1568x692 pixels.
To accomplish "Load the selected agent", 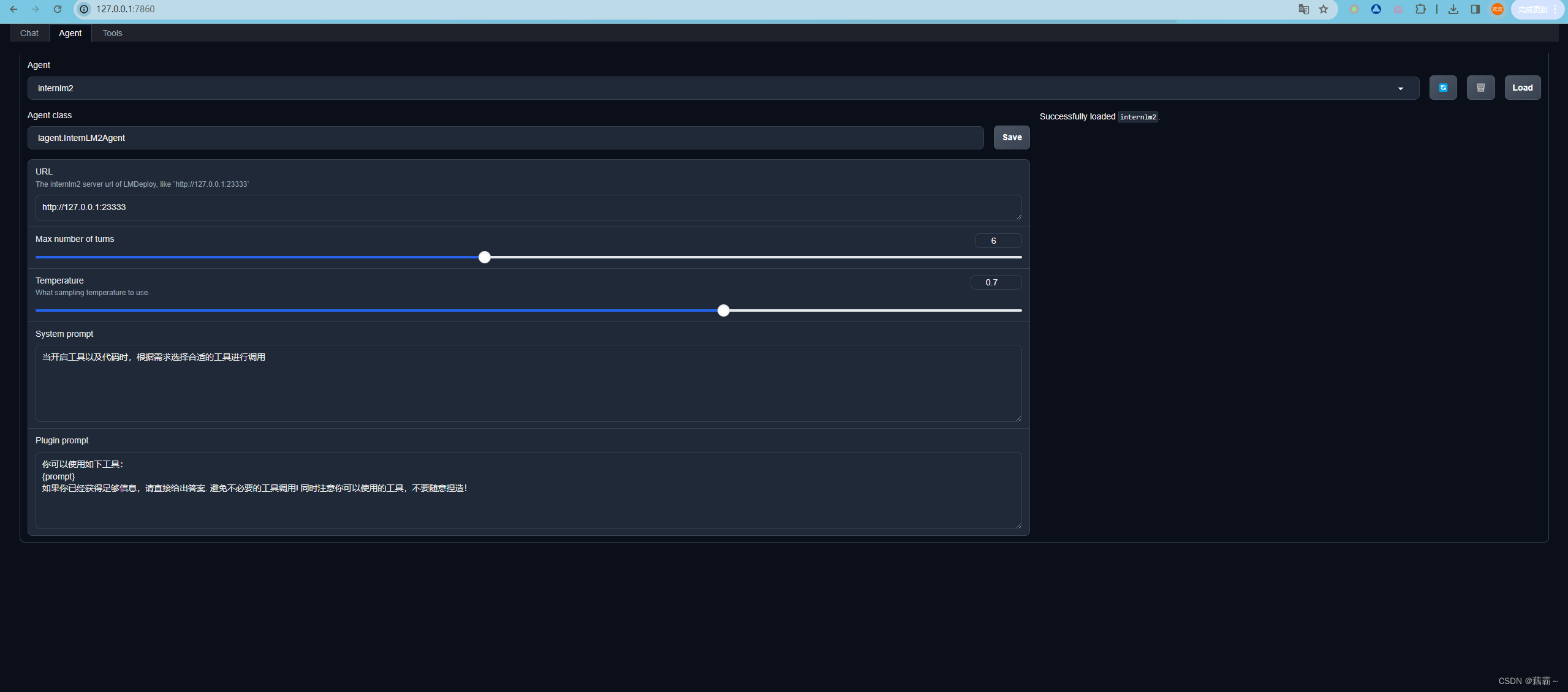I will pyautogui.click(x=1522, y=88).
